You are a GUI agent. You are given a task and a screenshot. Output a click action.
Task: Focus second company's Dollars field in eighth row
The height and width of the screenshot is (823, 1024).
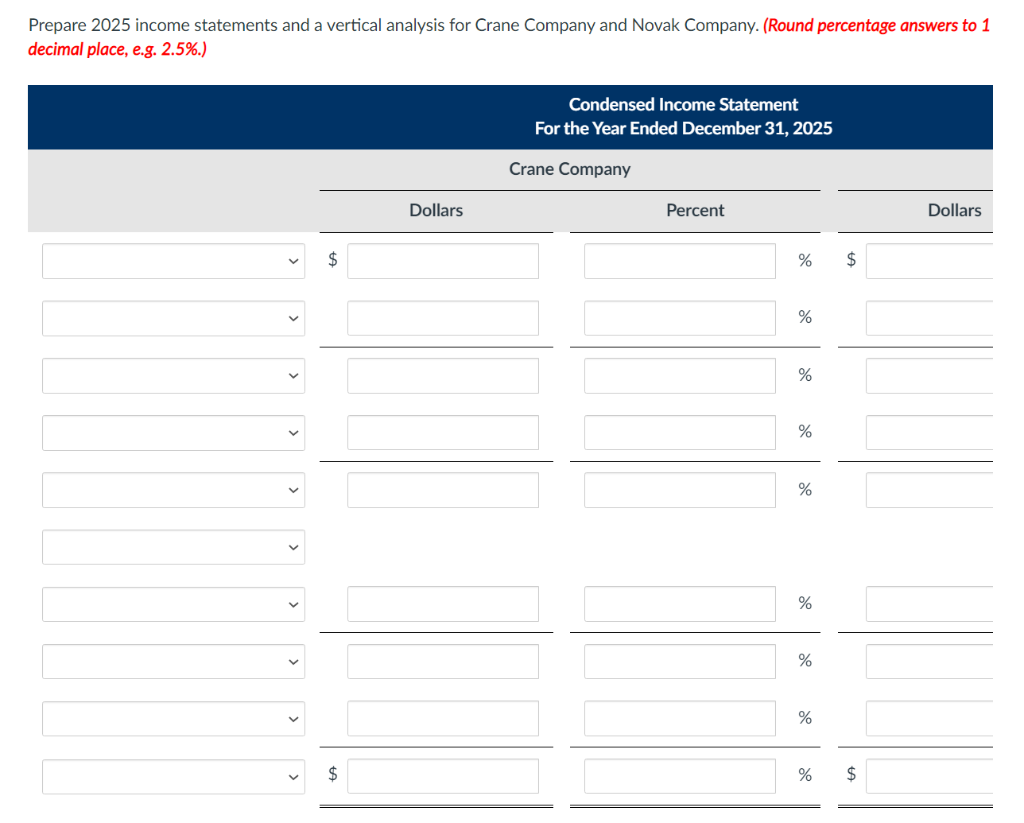click(x=929, y=661)
